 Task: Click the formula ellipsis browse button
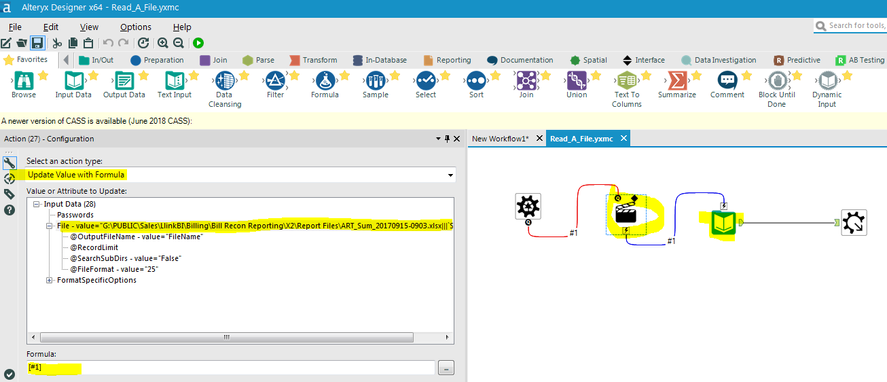[446, 368]
